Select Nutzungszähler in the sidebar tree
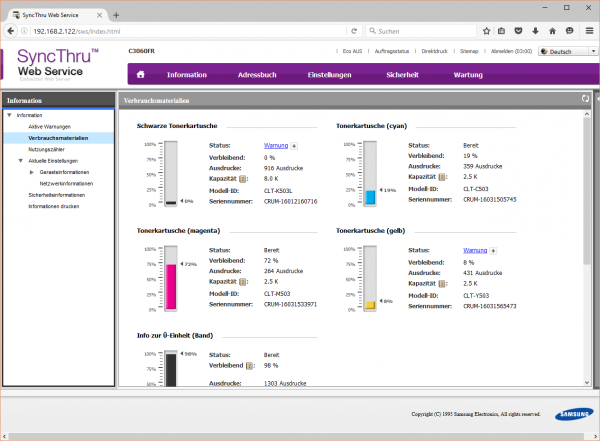 click(48, 149)
